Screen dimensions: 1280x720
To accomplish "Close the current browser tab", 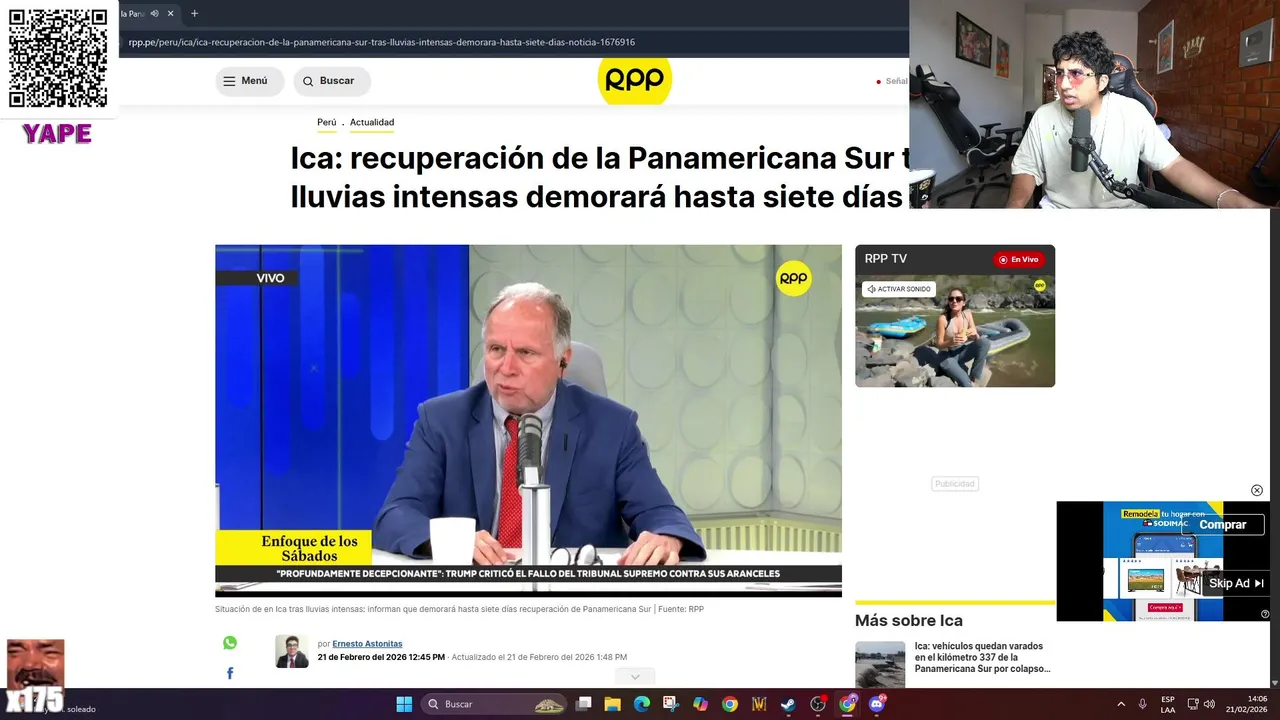I will click(x=170, y=14).
